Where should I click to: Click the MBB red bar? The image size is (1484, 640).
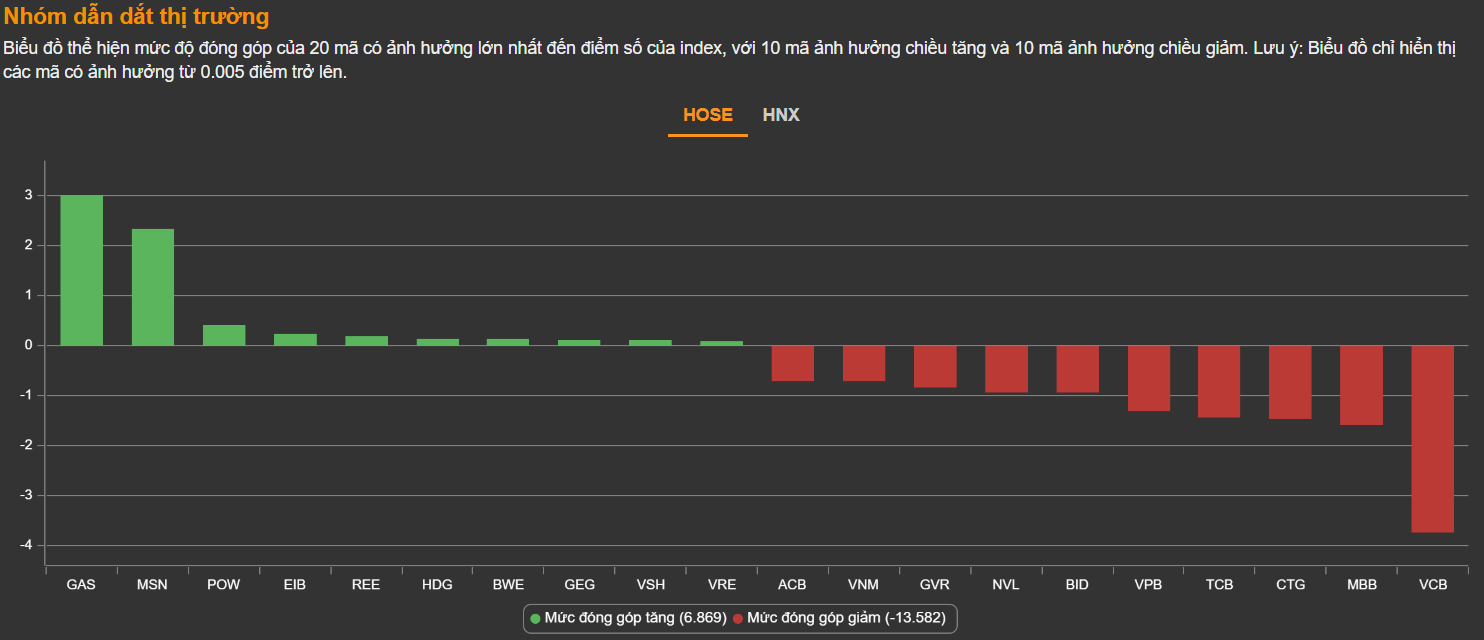1361,385
